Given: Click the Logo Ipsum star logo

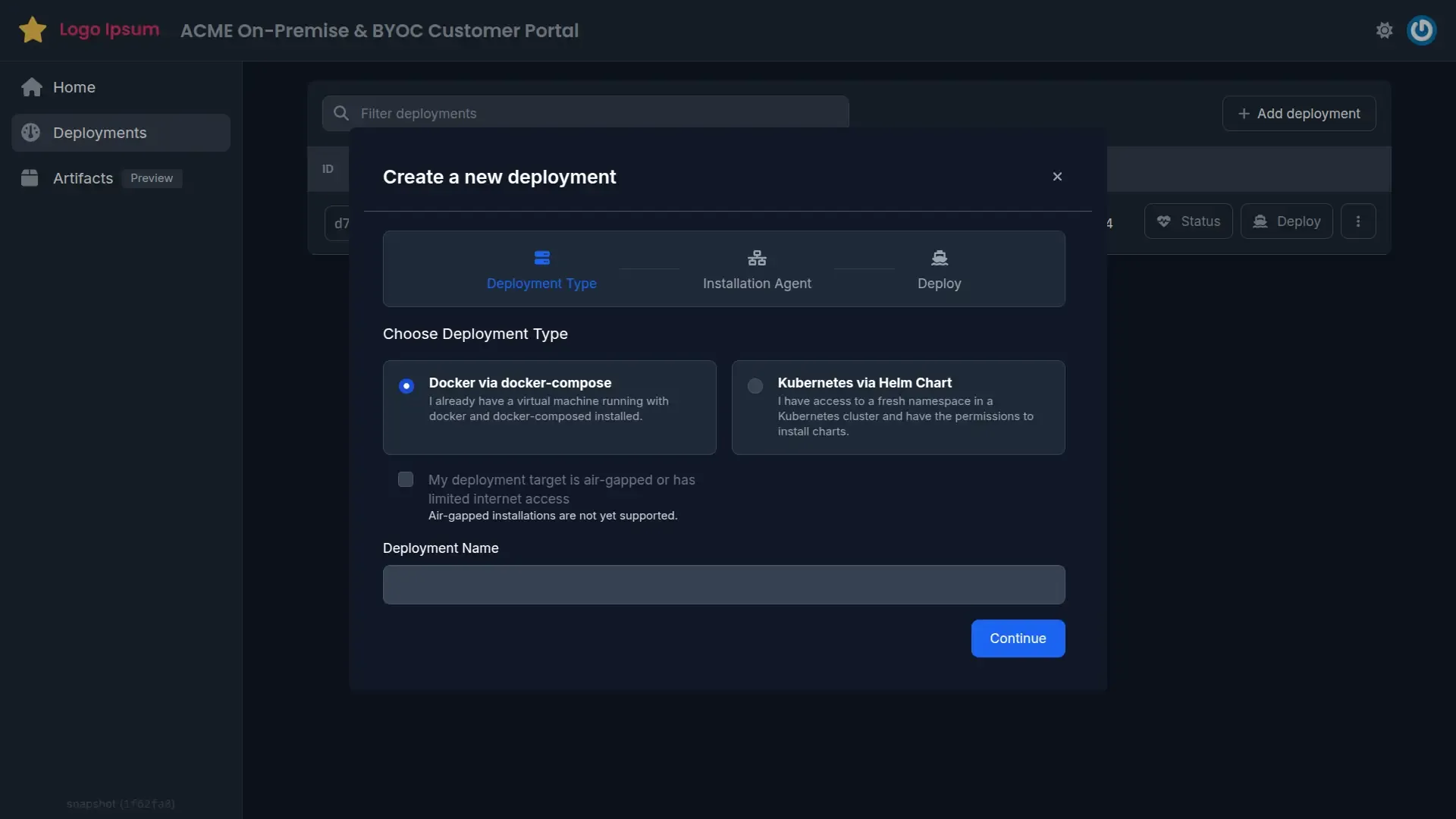Looking at the screenshot, I should point(33,30).
